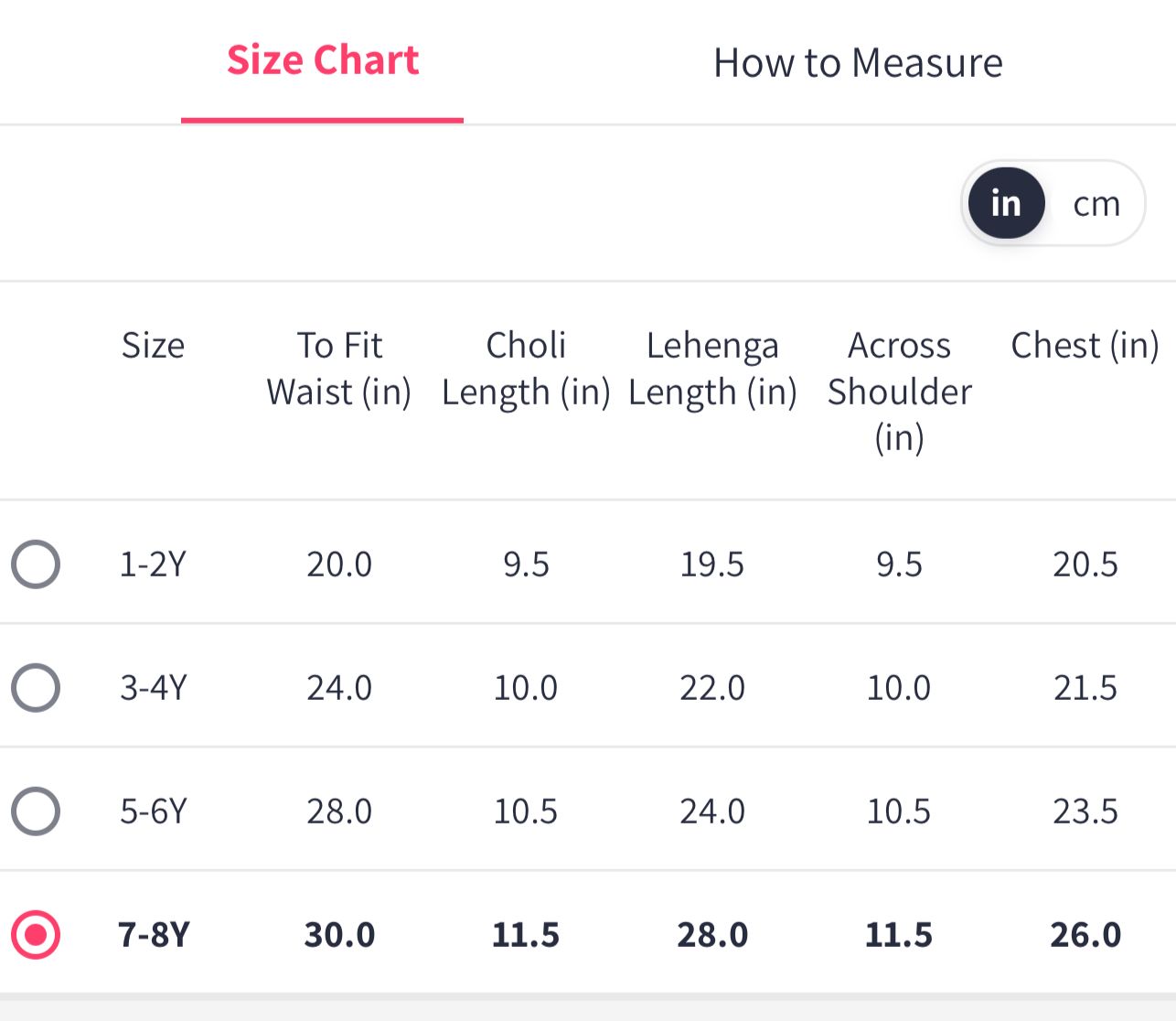Click the 3-4Y size label
The width and height of the screenshot is (1176, 1021).
pyautogui.click(x=153, y=687)
